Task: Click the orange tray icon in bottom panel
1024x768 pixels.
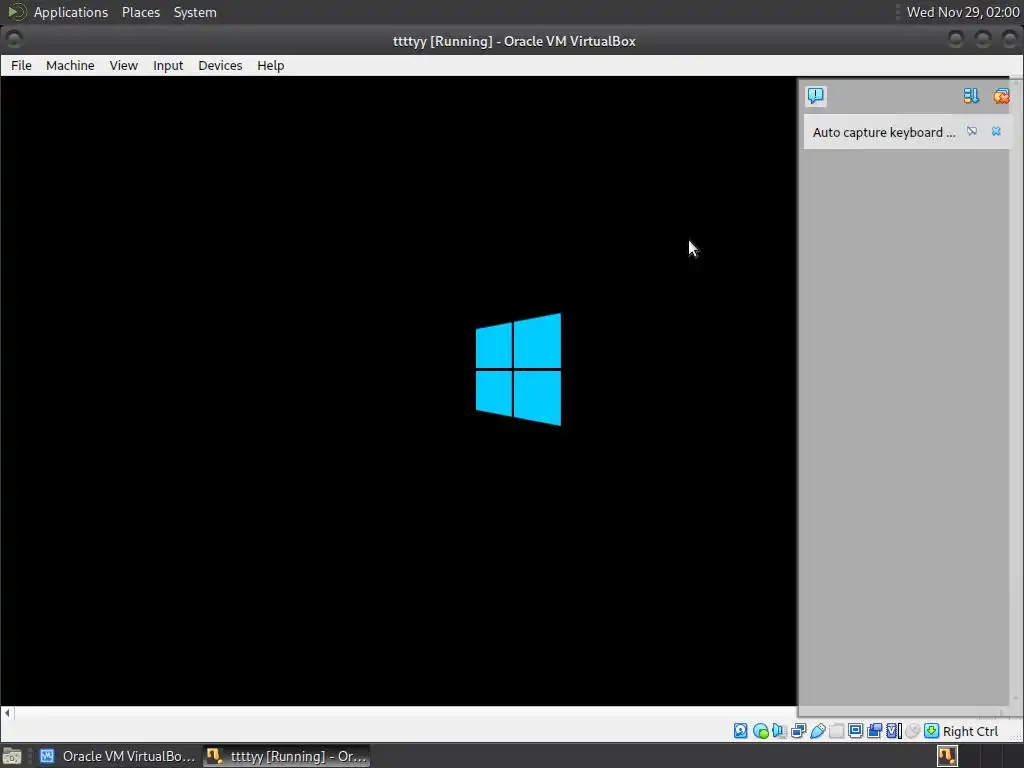Action: point(947,756)
